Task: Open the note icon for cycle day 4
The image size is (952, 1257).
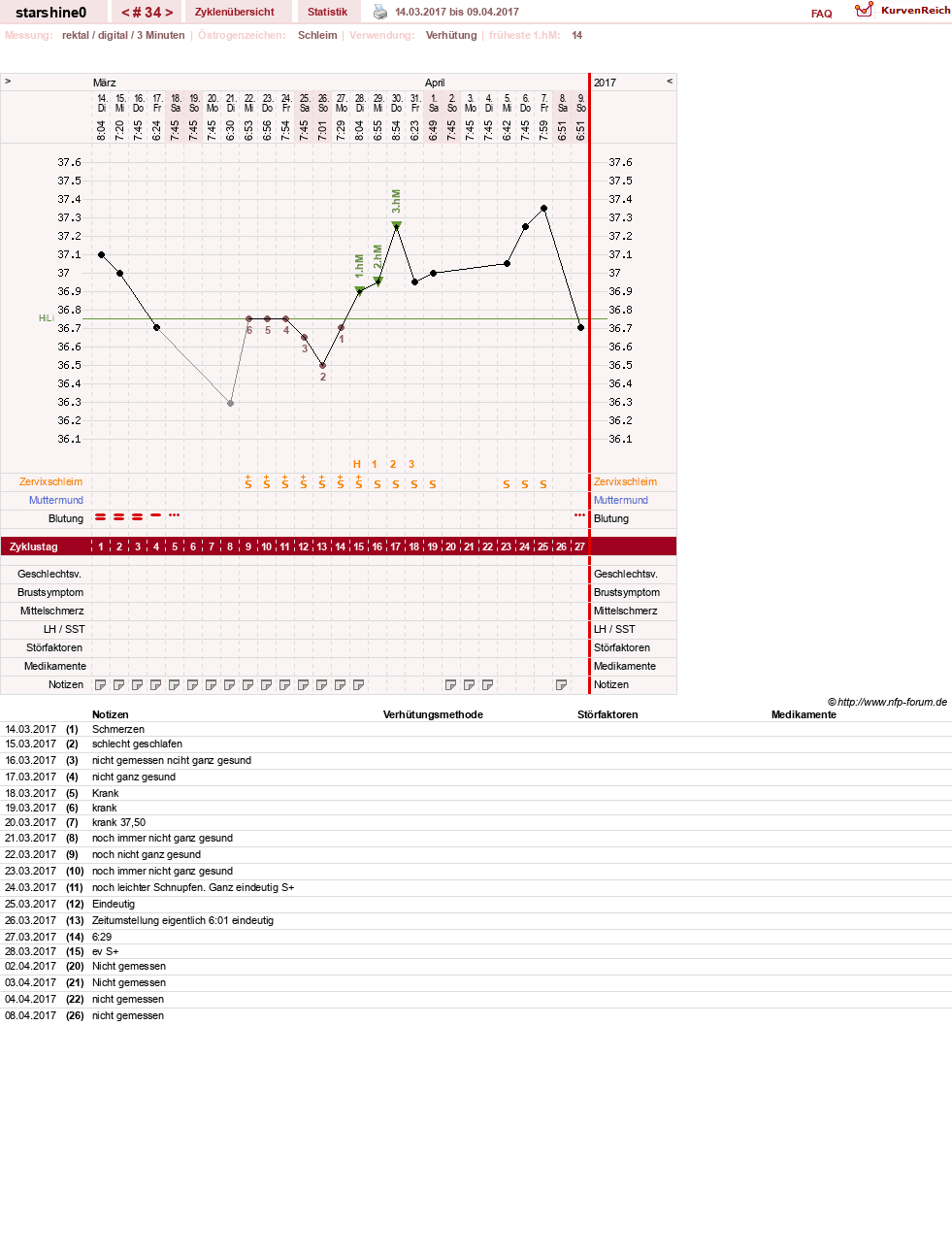Action: 156,684
